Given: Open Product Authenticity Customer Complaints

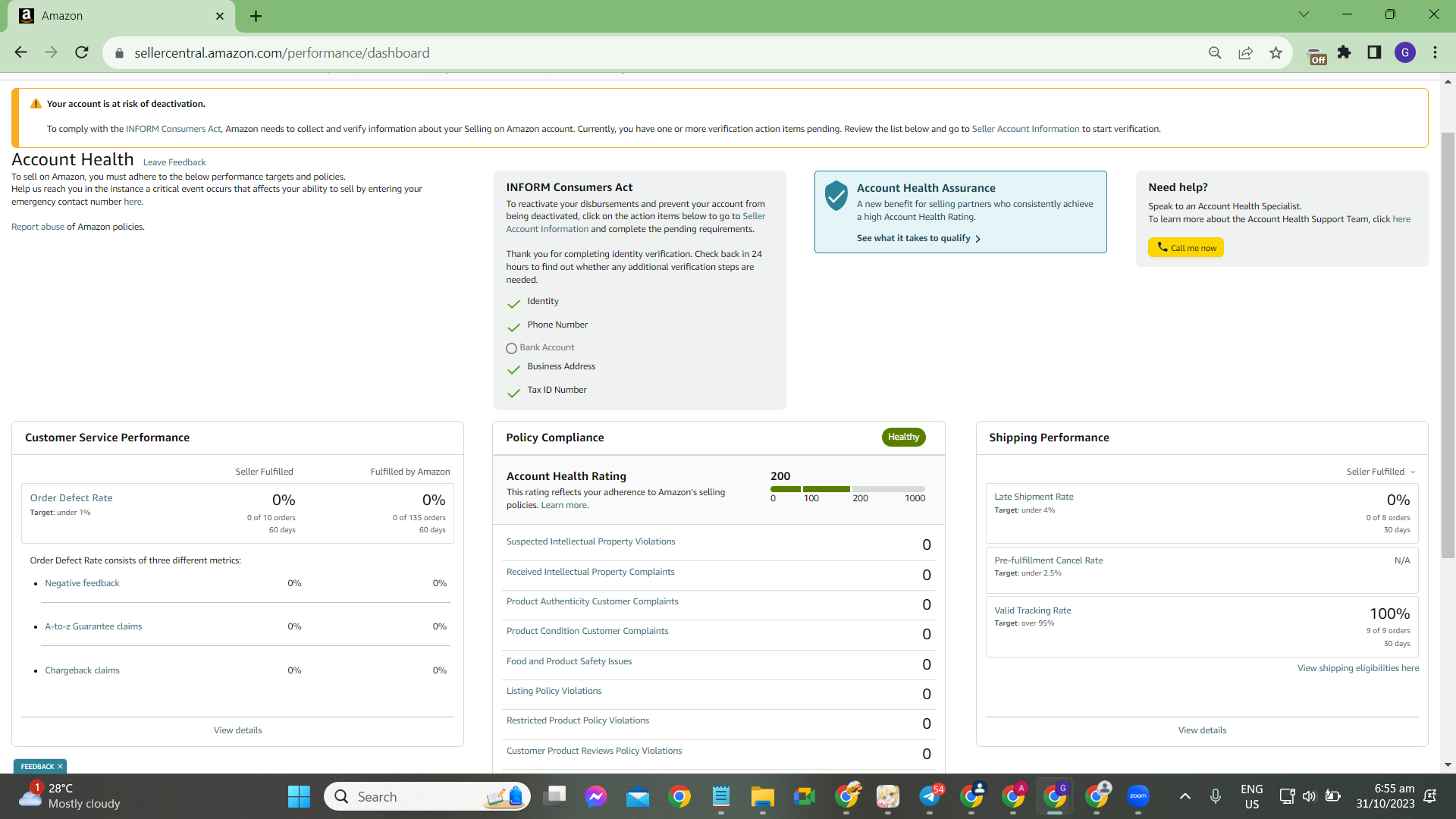Looking at the screenshot, I should click(x=592, y=601).
